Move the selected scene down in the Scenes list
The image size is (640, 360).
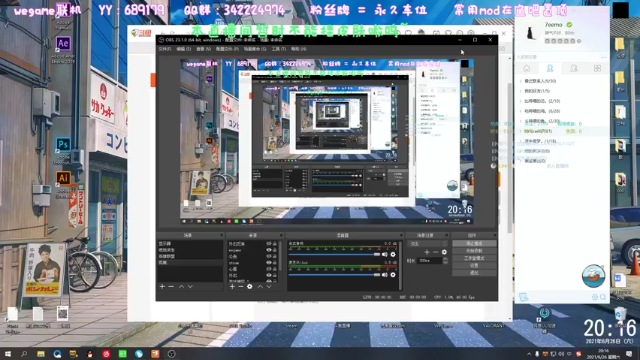(190, 287)
